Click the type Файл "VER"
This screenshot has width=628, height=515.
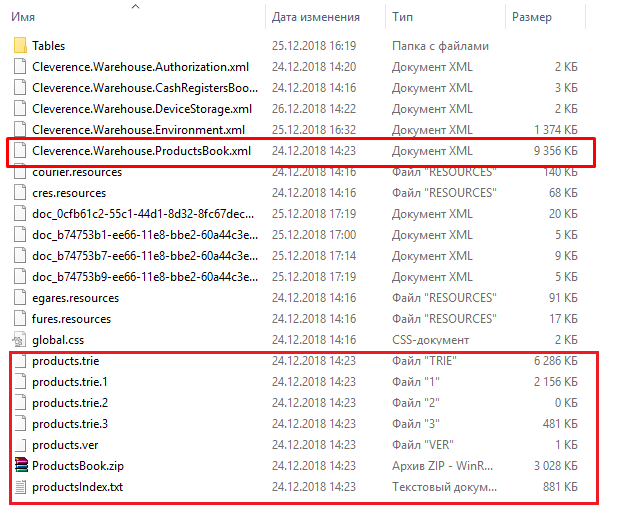(423, 445)
